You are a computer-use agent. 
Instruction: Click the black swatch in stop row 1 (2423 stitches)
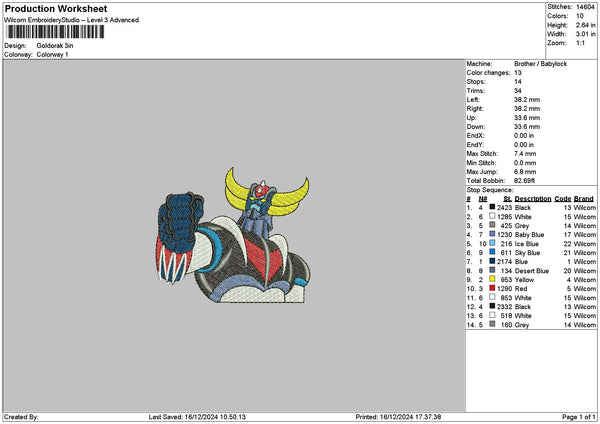(x=492, y=207)
